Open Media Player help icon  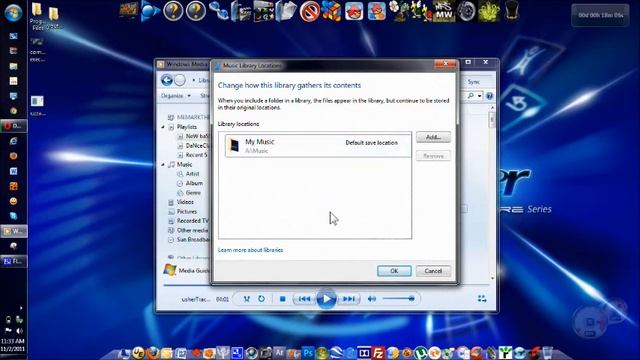pyautogui.click(x=489, y=96)
